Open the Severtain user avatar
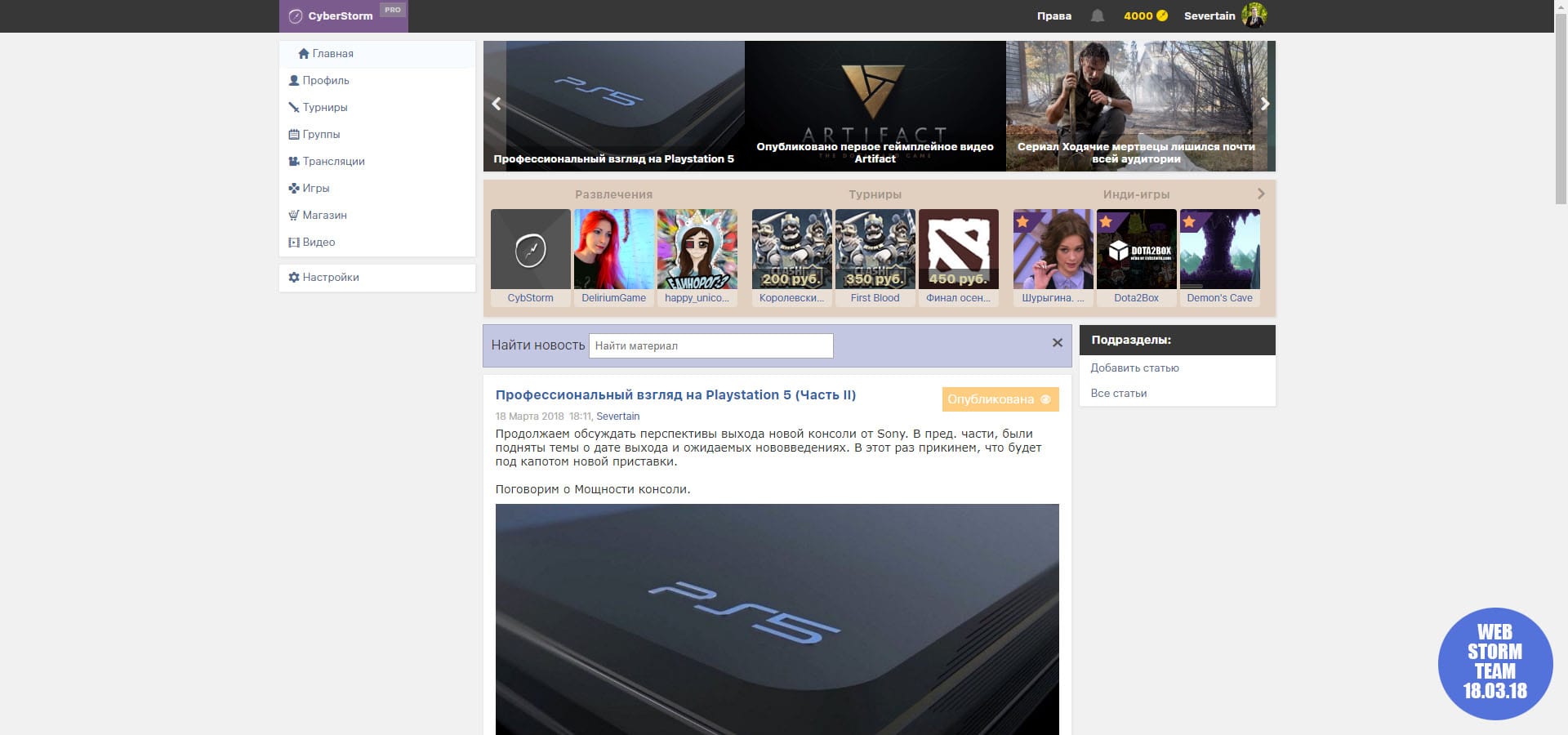This screenshot has height=735, width=1568. [1254, 16]
